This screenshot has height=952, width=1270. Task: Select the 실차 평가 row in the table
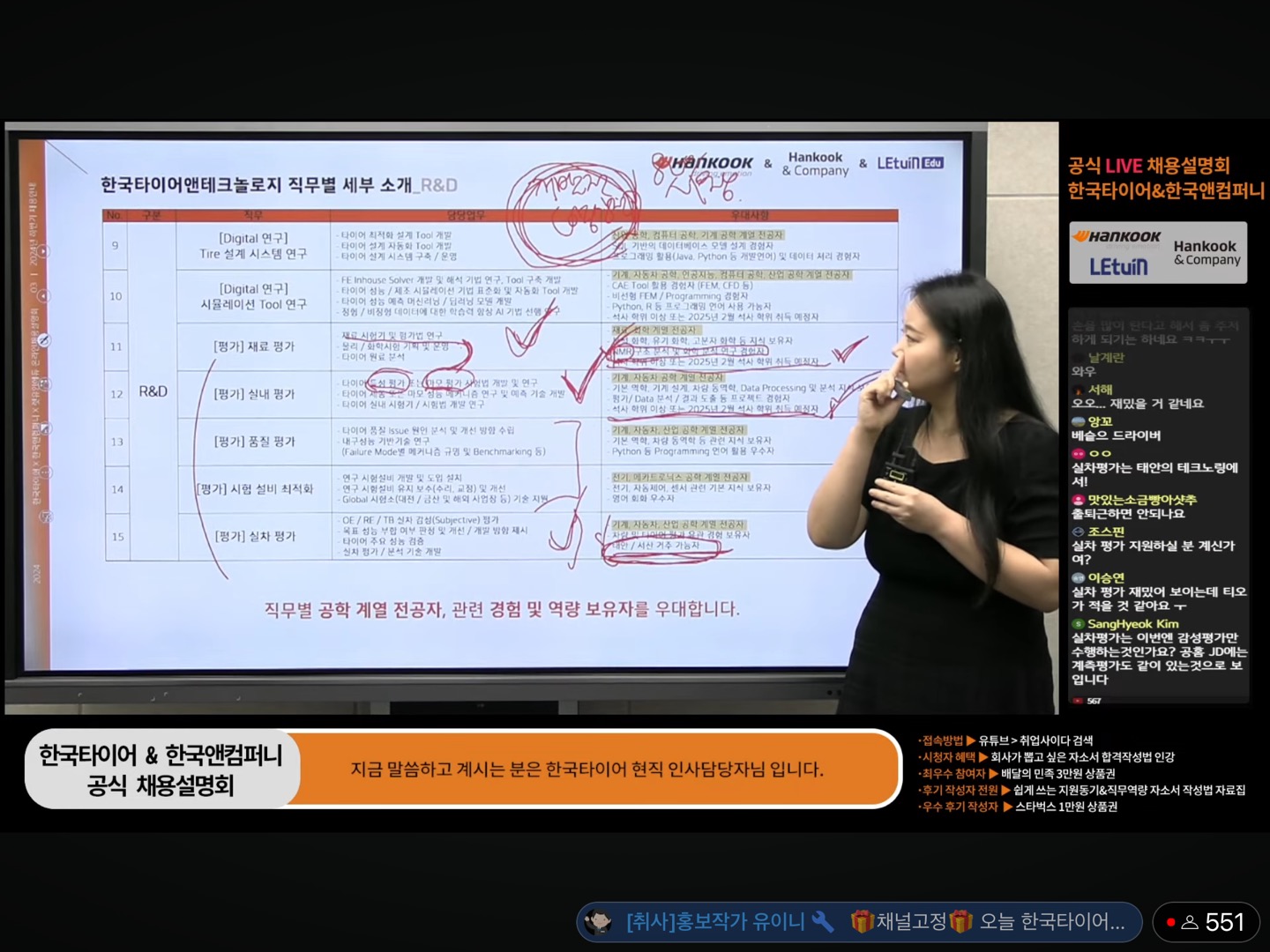(x=254, y=536)
